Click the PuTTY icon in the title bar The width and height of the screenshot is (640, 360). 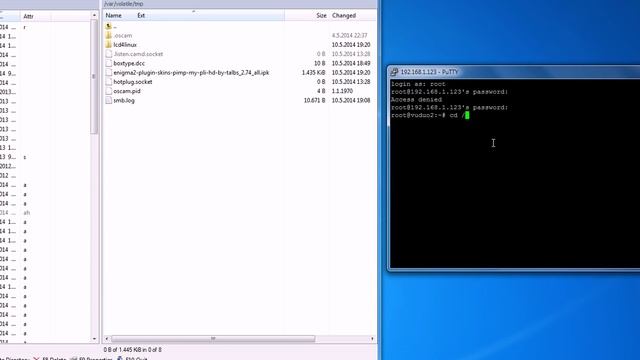point(394,72)
